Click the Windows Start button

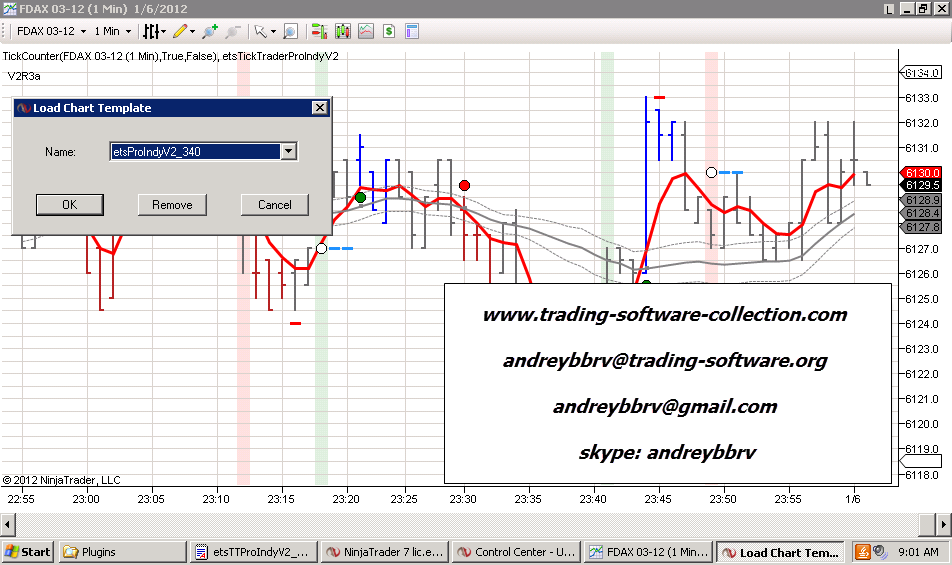coord(28,552)
